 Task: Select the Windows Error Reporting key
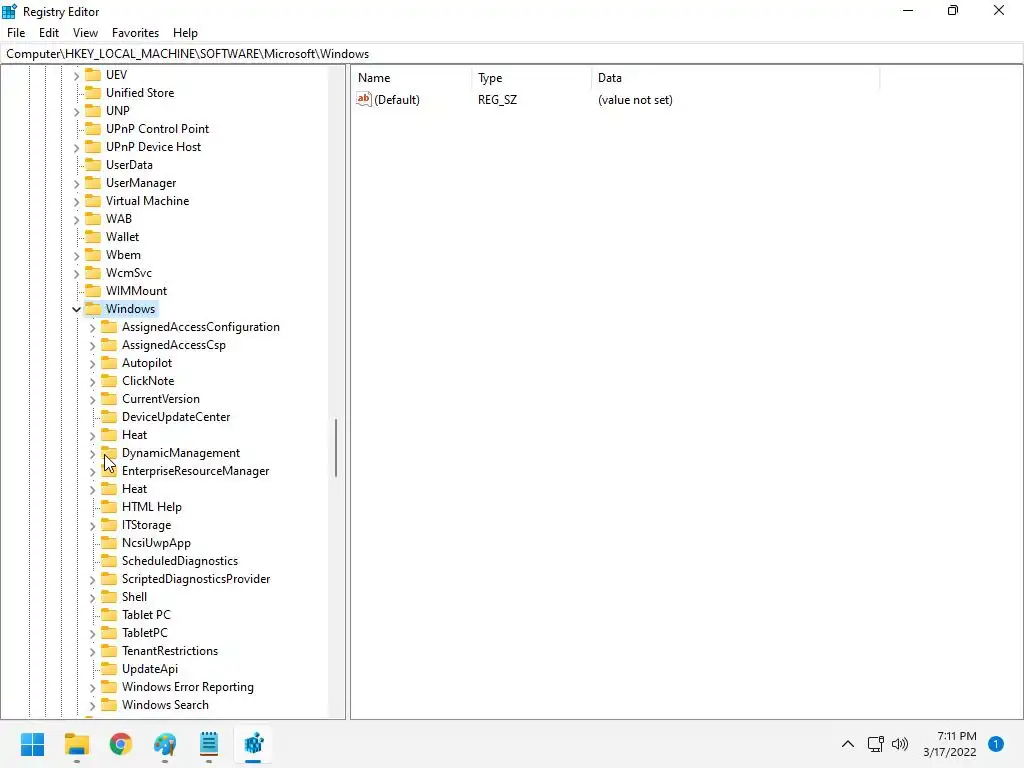[187, 687]
